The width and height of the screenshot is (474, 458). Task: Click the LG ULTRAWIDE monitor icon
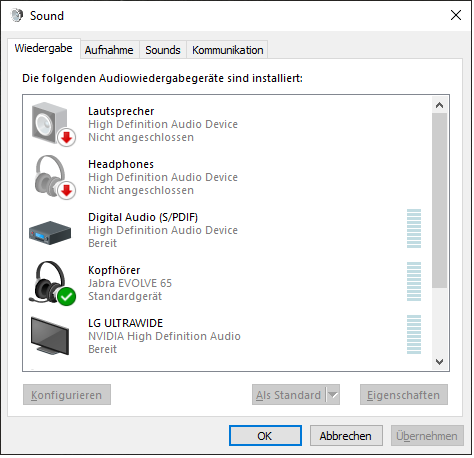(50, 336)
